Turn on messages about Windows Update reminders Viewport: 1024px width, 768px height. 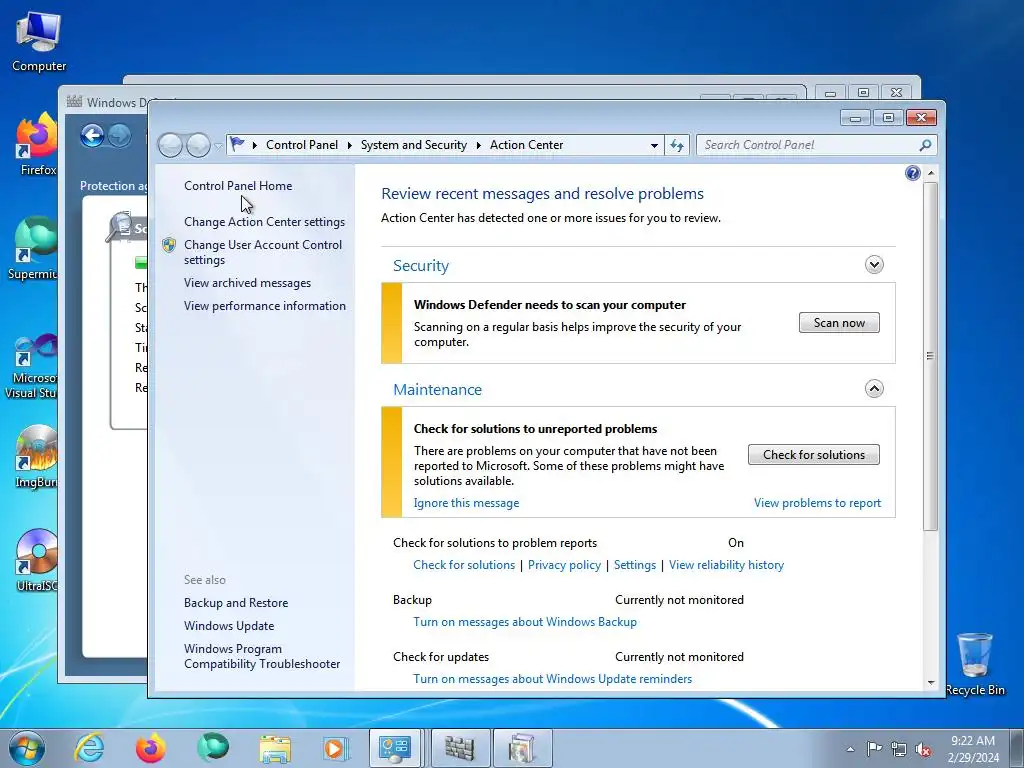tap(552, 679)
